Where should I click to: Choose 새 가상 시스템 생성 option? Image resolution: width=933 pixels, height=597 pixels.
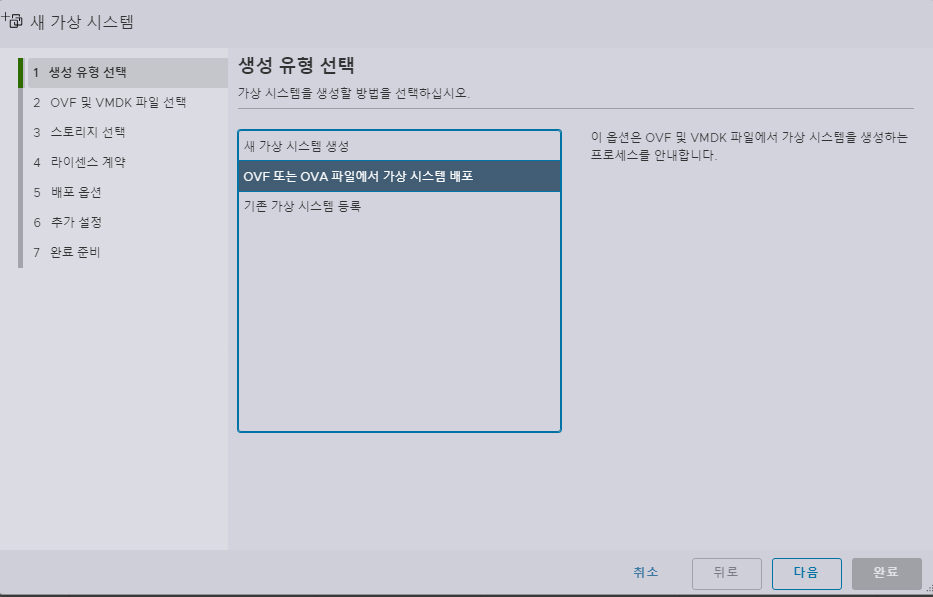399,146
